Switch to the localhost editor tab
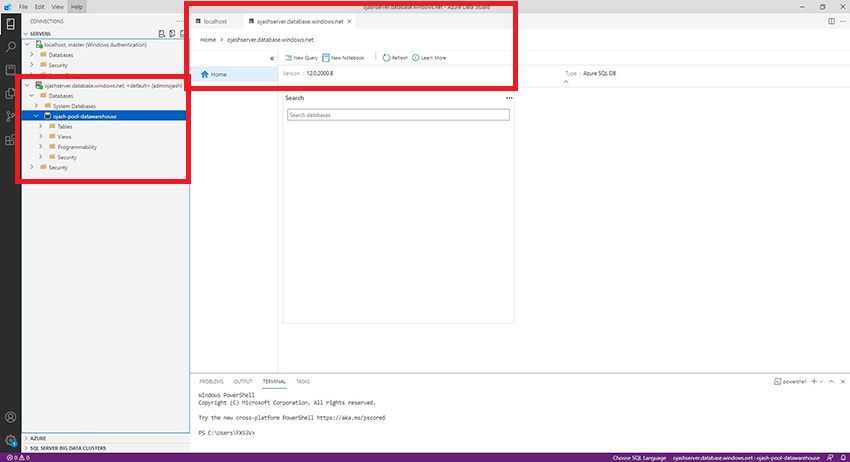This screenshot has height=462, width=850. [x=215, y=21]
